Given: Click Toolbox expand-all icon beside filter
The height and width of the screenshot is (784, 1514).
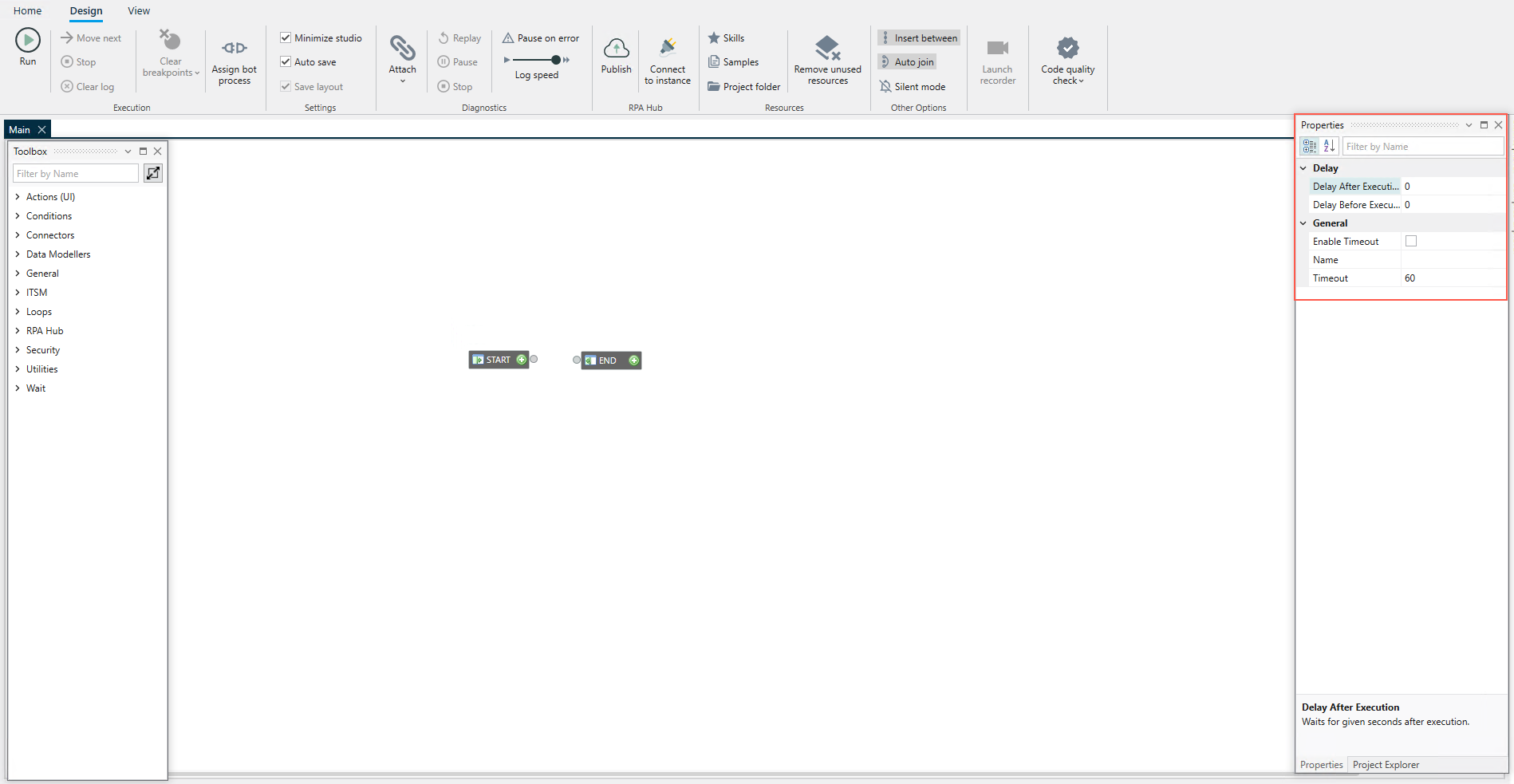Looking at the screenshot, I should pos(153,173).
